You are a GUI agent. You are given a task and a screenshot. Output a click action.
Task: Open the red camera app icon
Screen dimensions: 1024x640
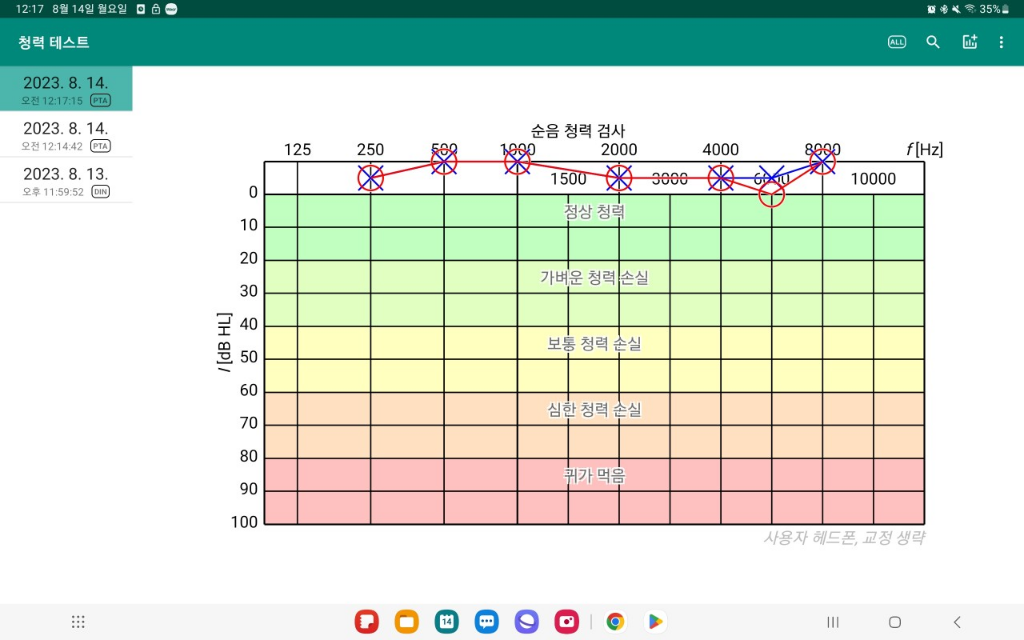tap(567, 622)
